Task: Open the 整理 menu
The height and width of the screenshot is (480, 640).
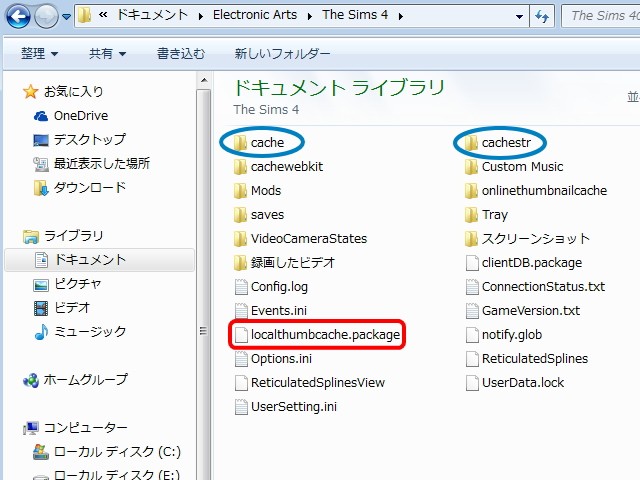Action: (x=39, y=53)
